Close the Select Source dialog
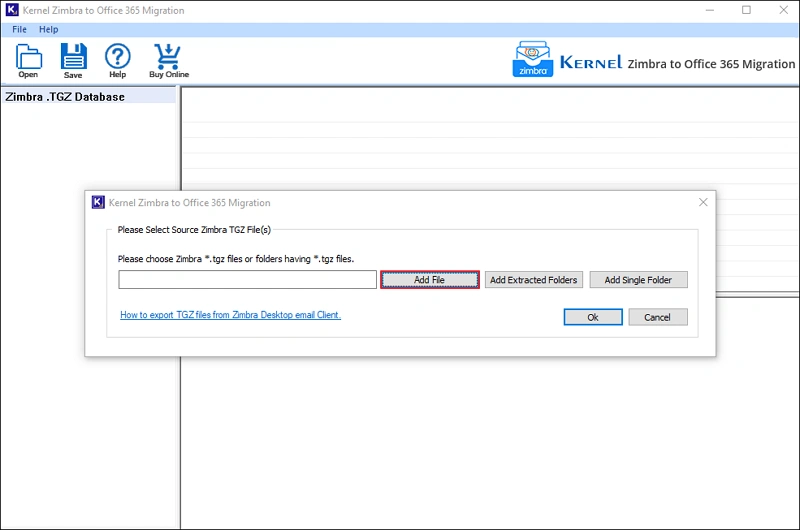Screen dimensions: 800x530 coord(703,203)
